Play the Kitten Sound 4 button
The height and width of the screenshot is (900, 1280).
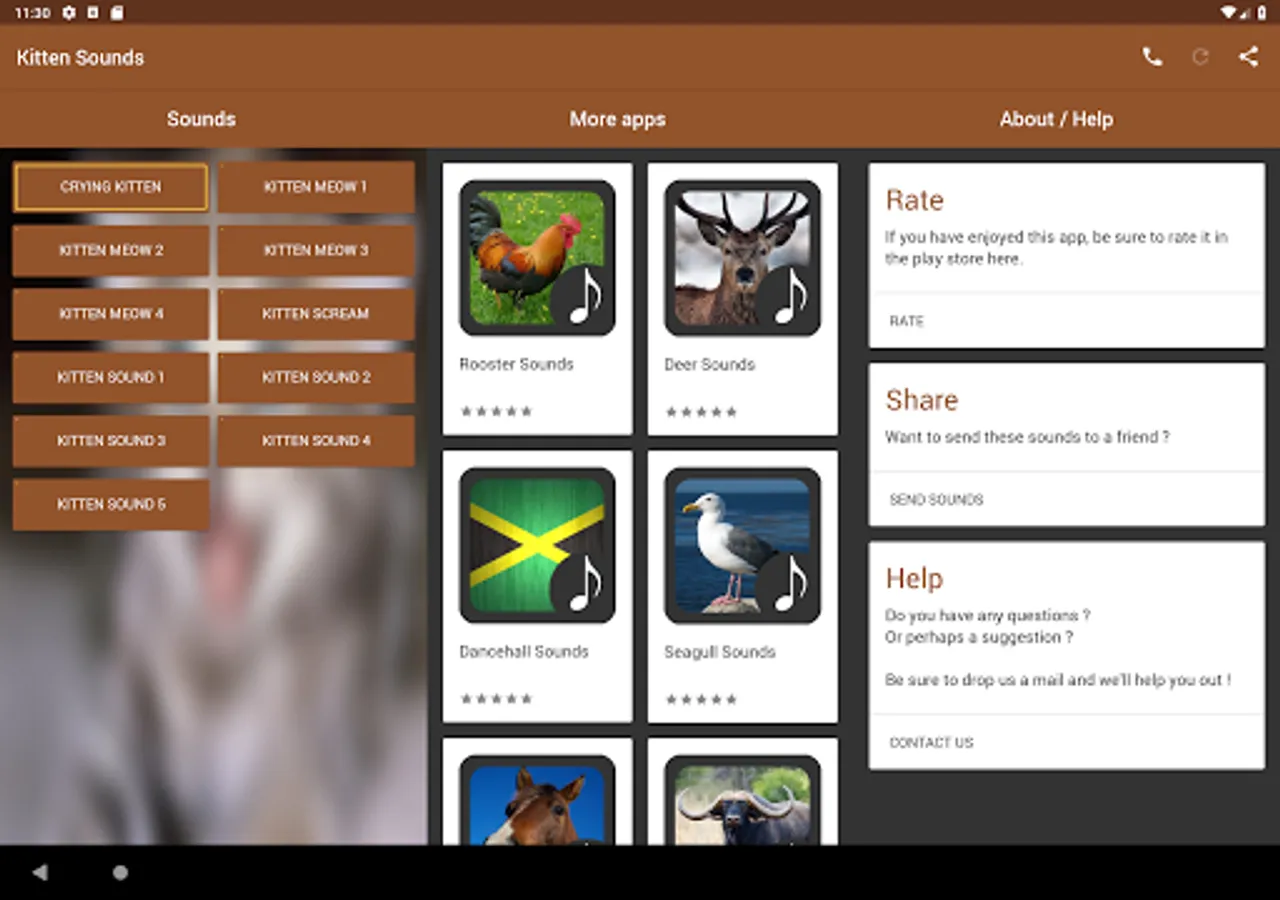[316, 441]
